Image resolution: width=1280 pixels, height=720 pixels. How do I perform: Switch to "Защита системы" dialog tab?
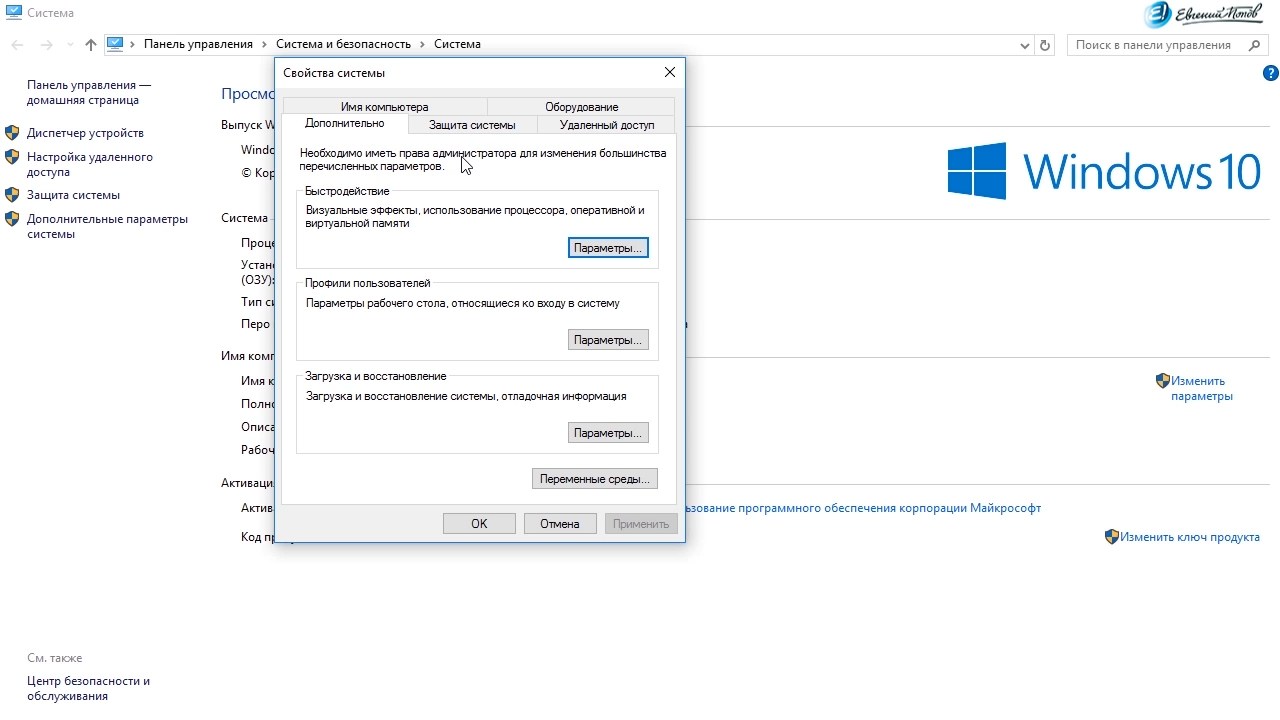click(x=472, y=125)
